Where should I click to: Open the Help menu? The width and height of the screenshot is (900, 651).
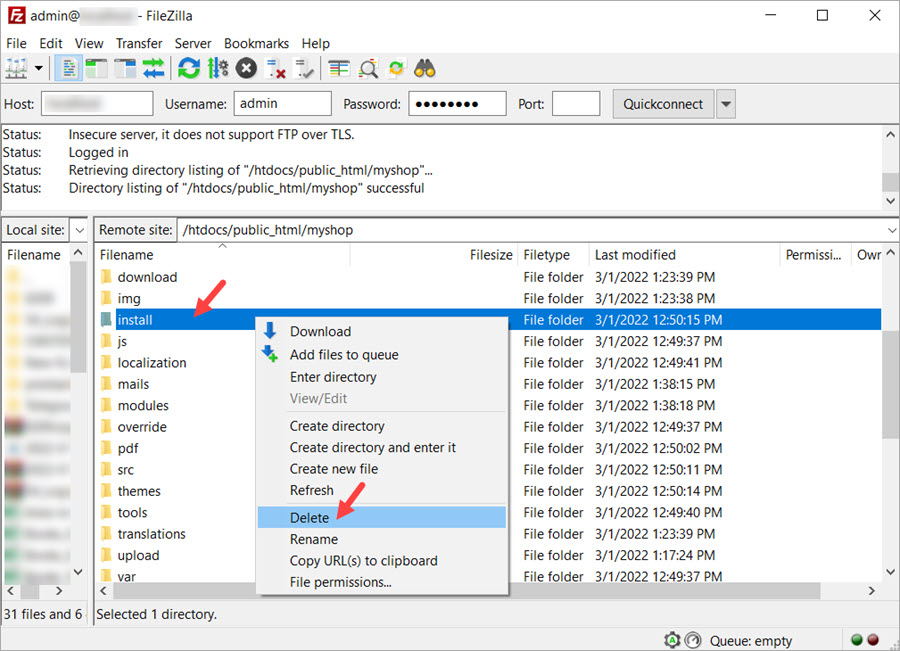pyautogui.click(x=316, y=44)
